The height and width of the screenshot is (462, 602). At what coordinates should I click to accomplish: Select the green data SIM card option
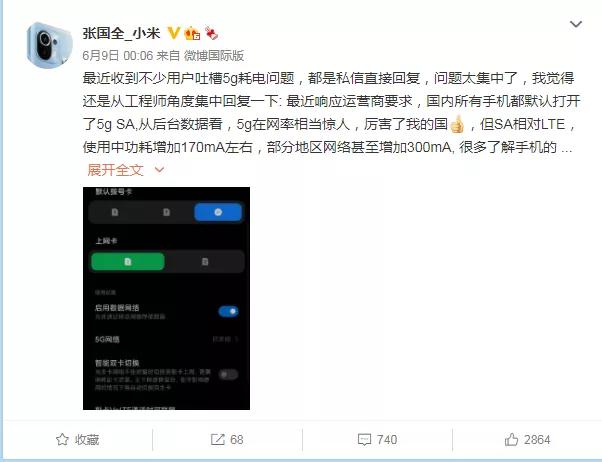[x=128, y=262]
